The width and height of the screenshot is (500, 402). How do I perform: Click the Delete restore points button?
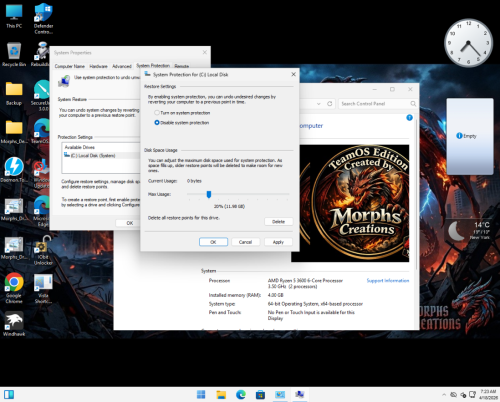tap(278, 222)
